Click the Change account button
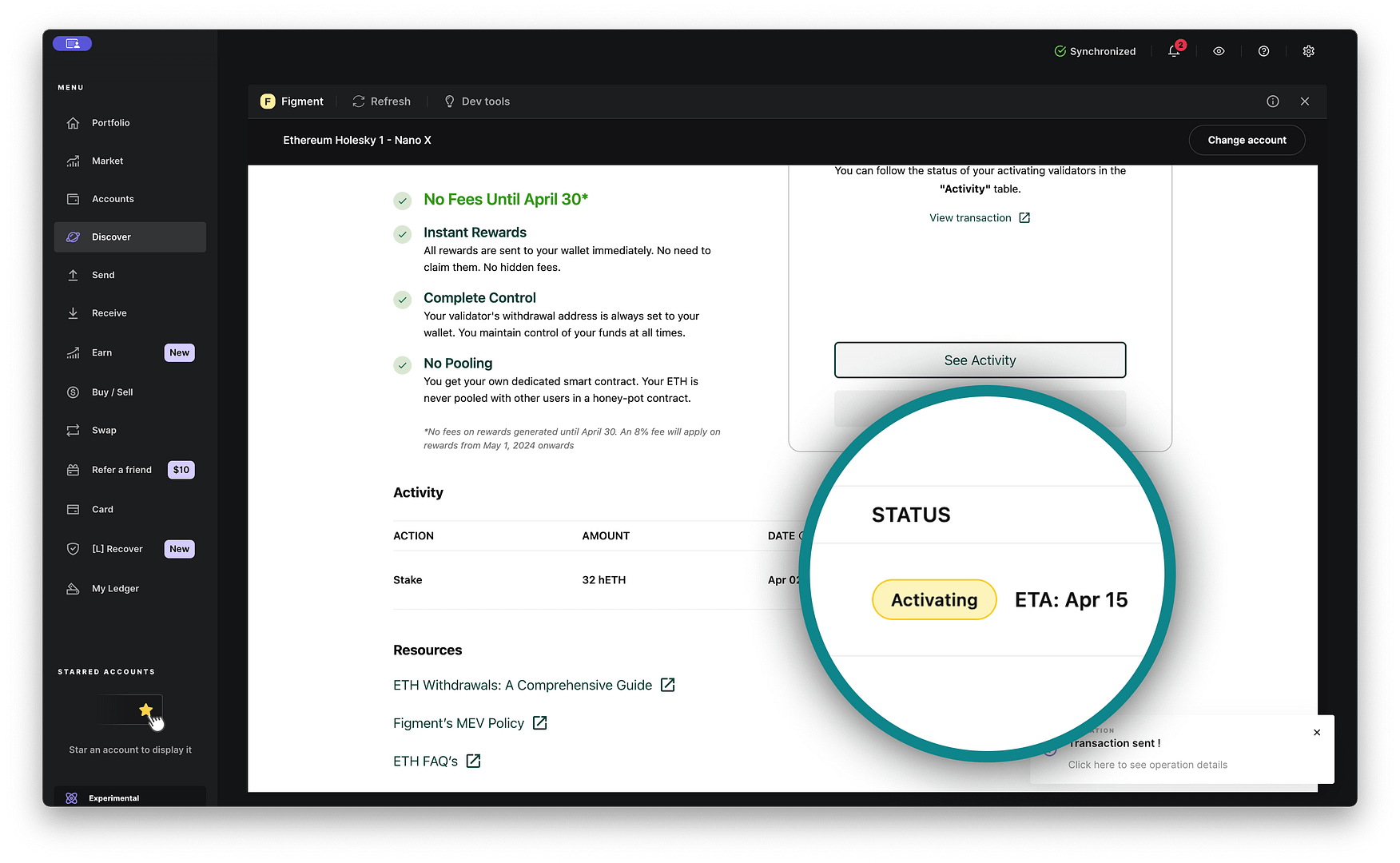This screenshot has height=863, width=1400. 1247,141
